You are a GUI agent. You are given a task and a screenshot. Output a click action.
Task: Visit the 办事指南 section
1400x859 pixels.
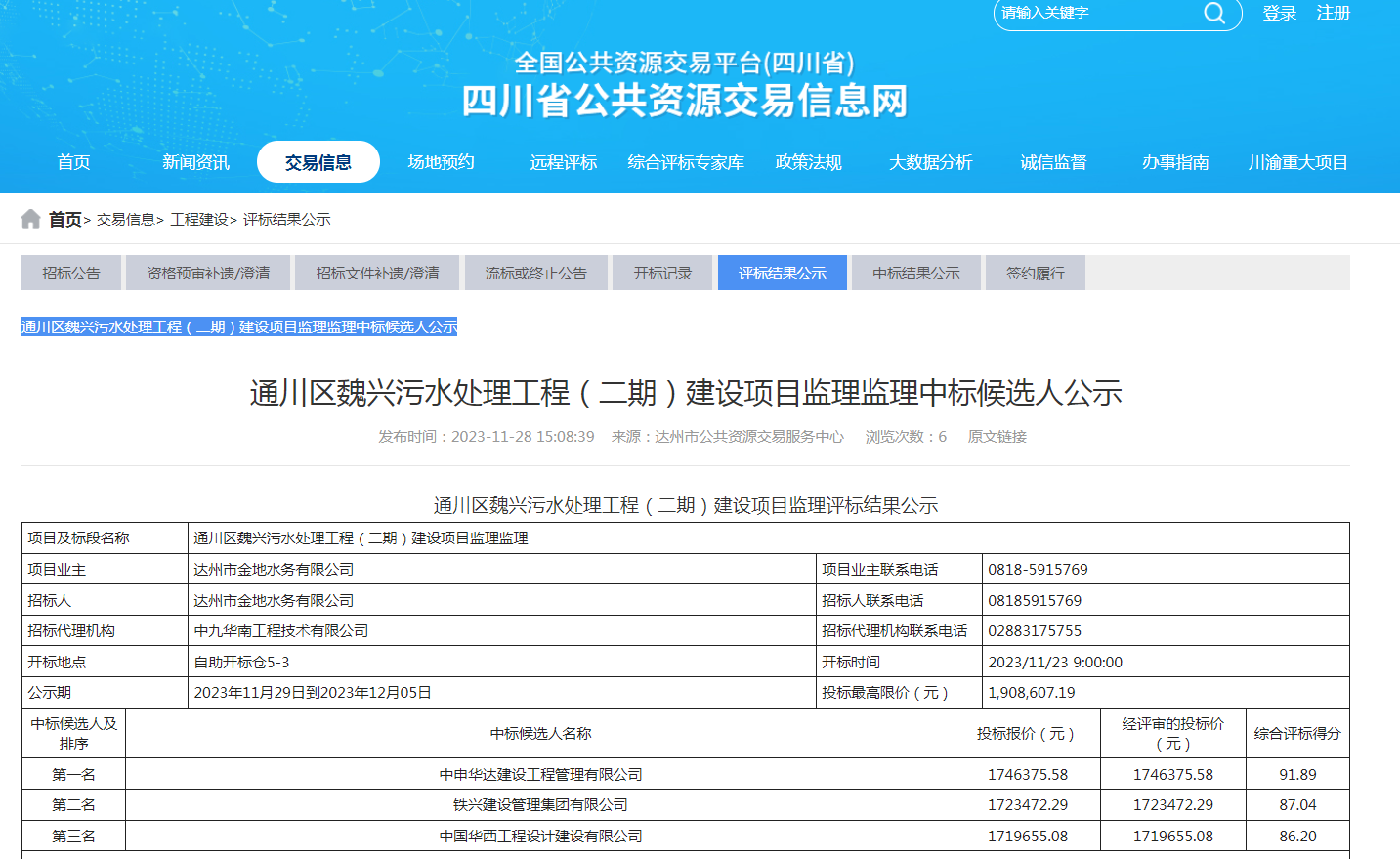1174,162
